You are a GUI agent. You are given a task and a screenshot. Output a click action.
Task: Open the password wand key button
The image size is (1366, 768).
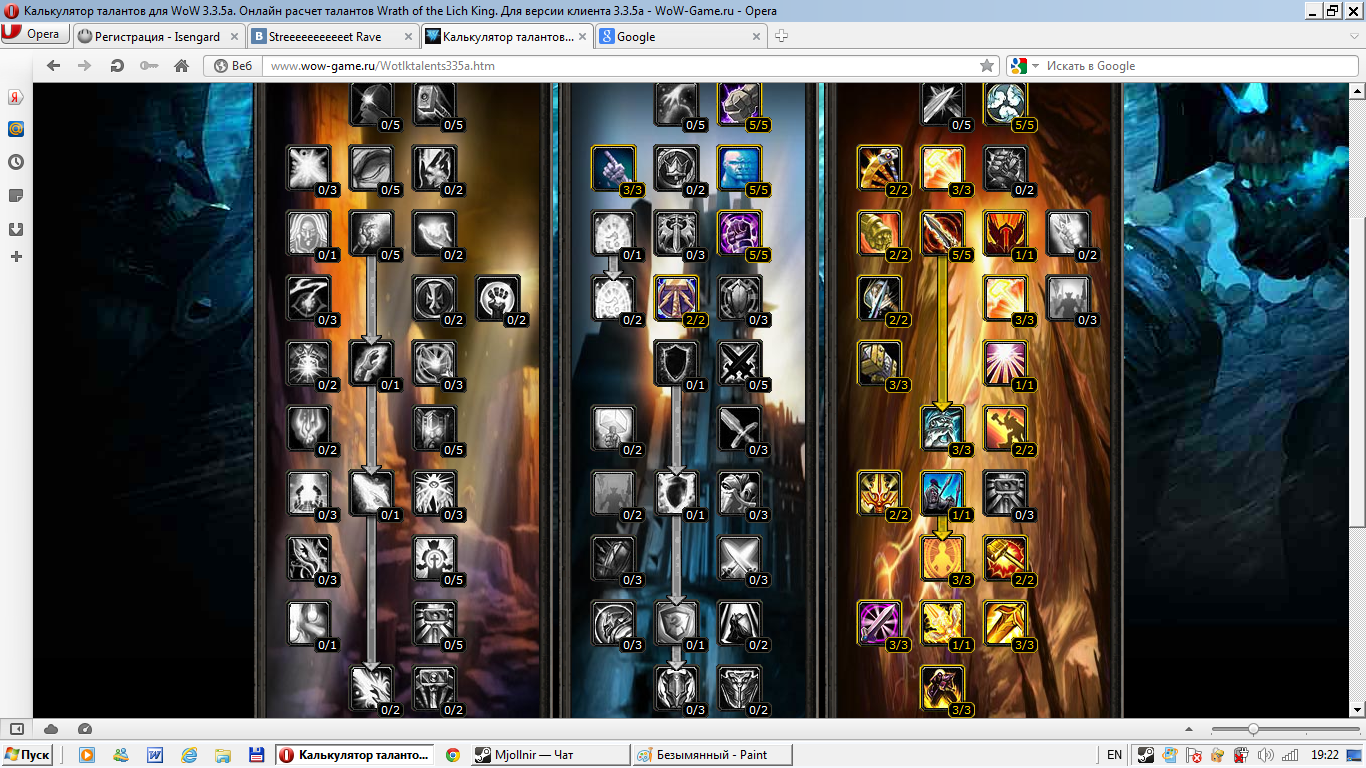click(x=149, y=66)
